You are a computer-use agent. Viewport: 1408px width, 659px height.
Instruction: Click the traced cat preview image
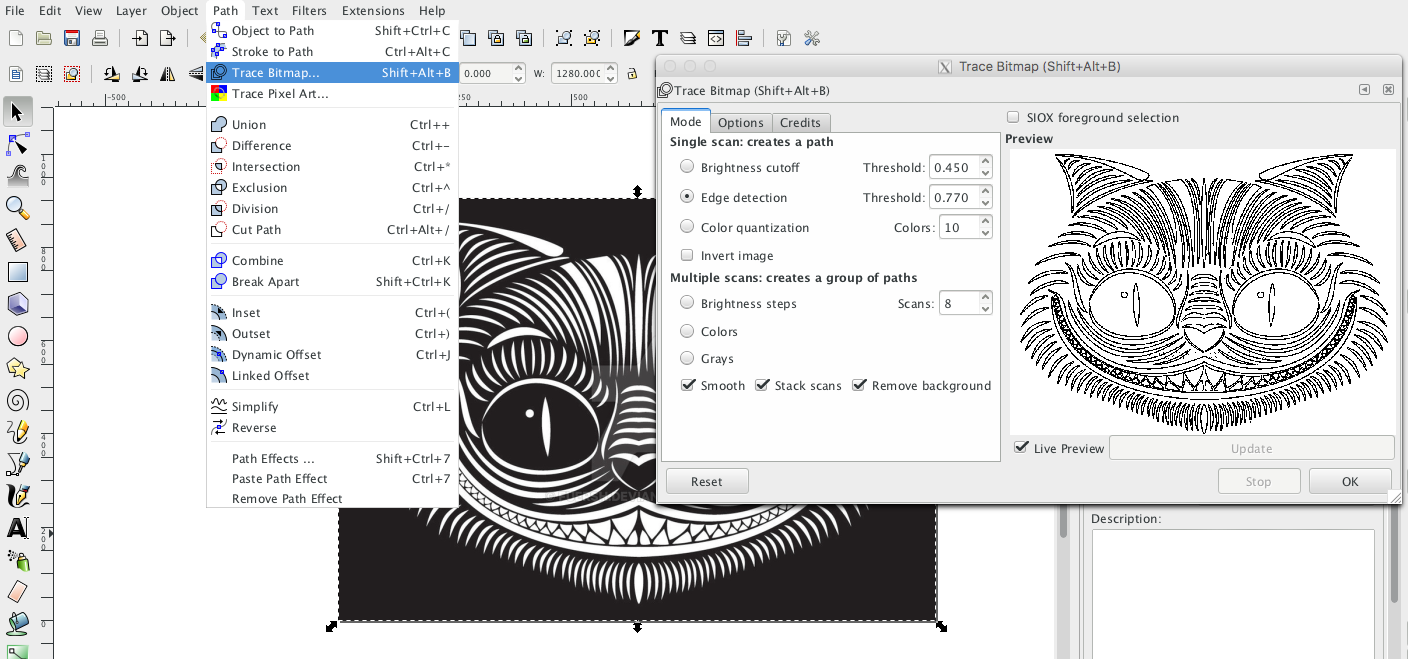click(1202, 291)
